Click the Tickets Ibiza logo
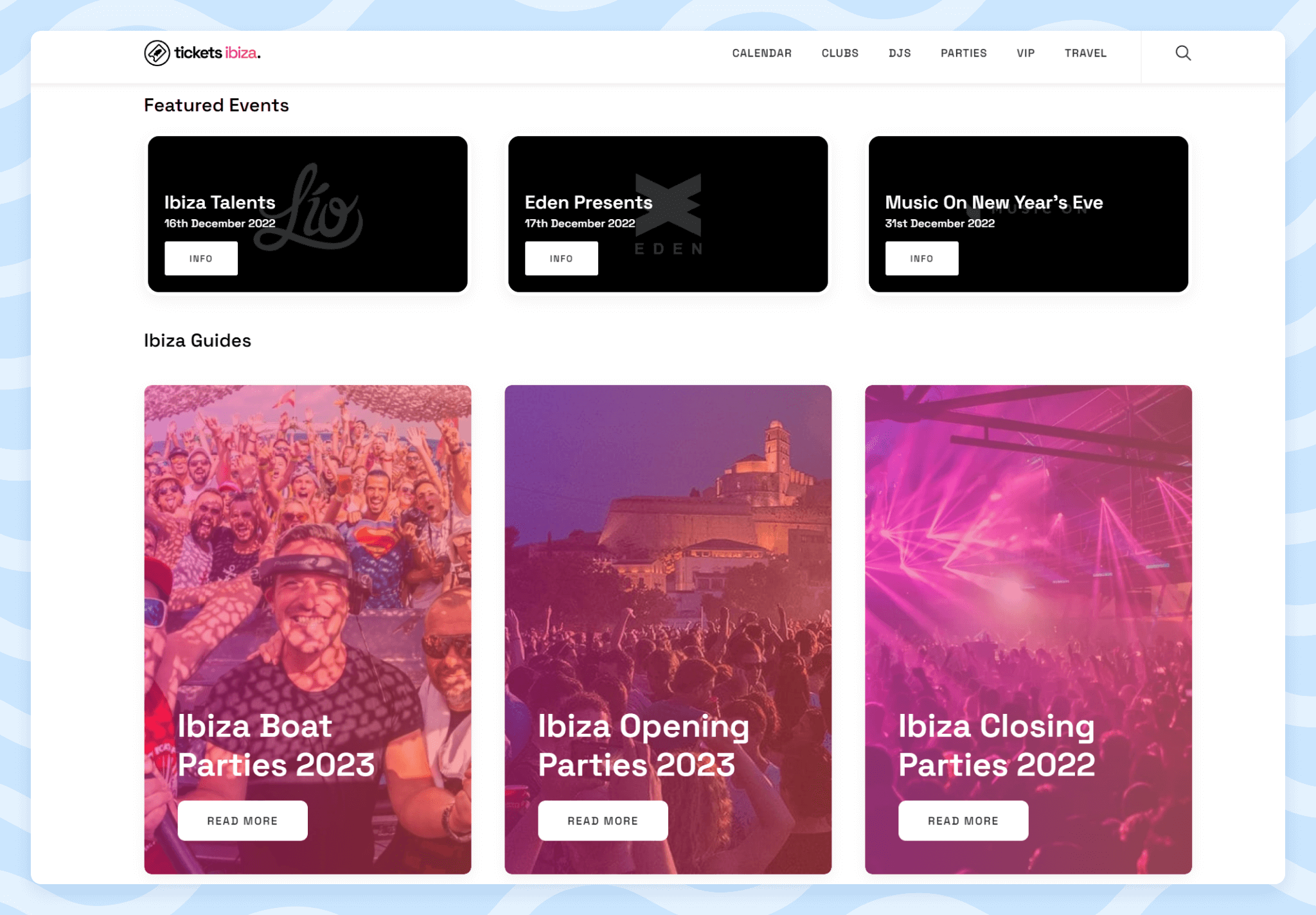1316x915 pixels. (x=202, y=53)
